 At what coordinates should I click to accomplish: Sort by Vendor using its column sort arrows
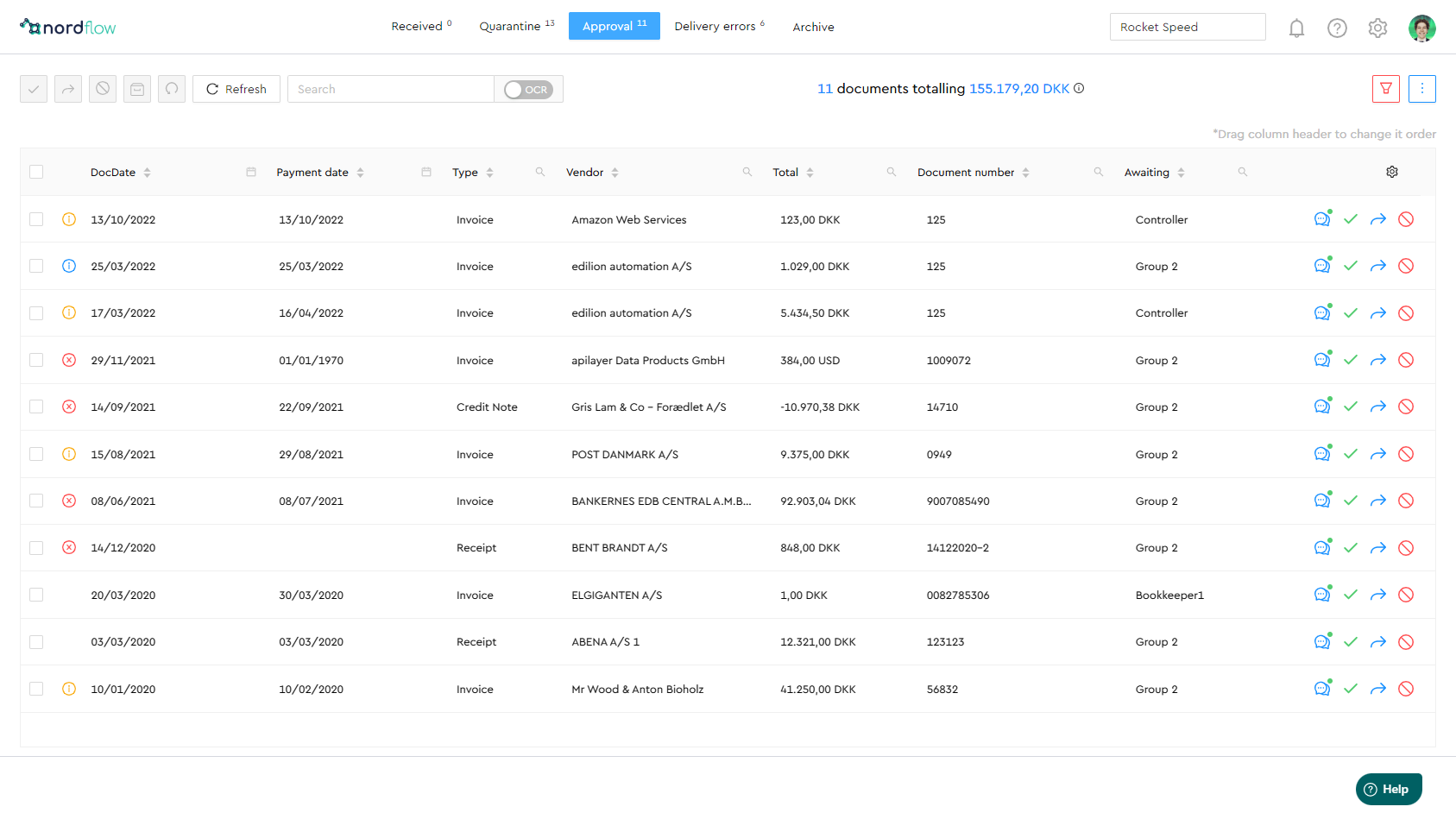(616, 172)
